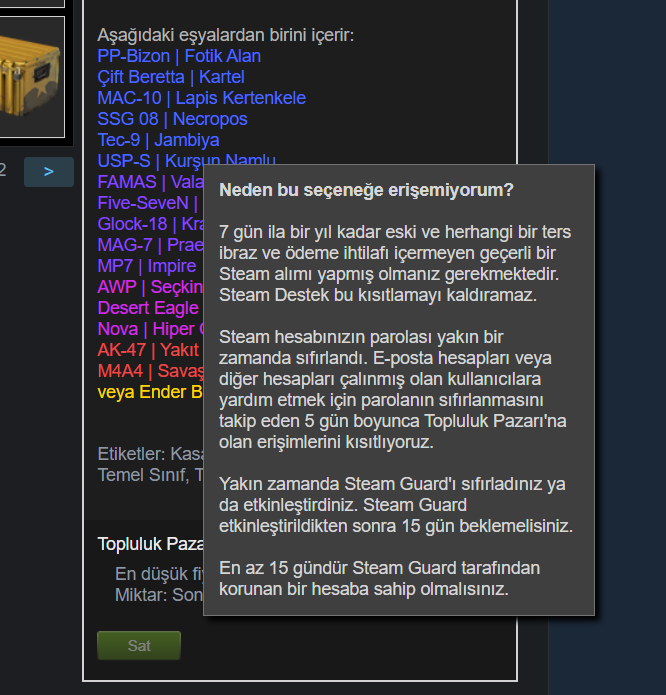This screenshot has width=666, height=695.
Task: Open MP7 | Impire link
Action: [x=147, y=266]
